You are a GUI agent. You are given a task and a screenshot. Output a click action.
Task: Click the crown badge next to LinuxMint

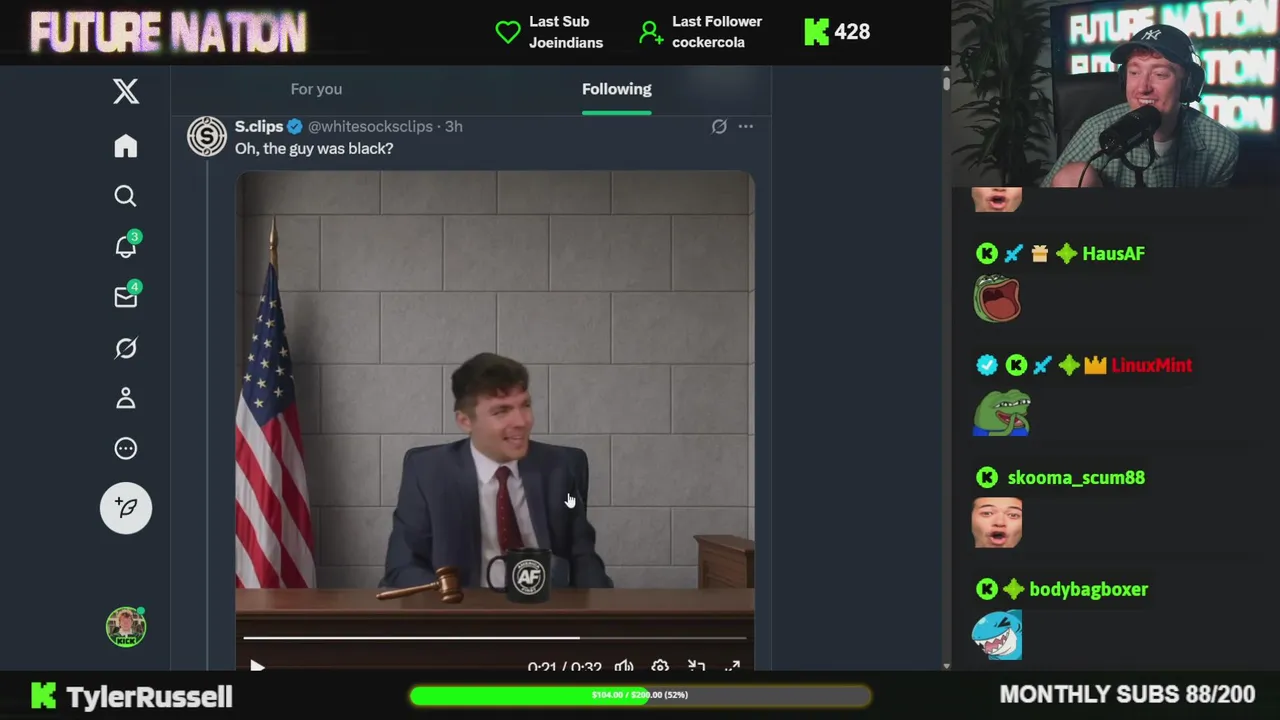click(x=1096, y=366)
